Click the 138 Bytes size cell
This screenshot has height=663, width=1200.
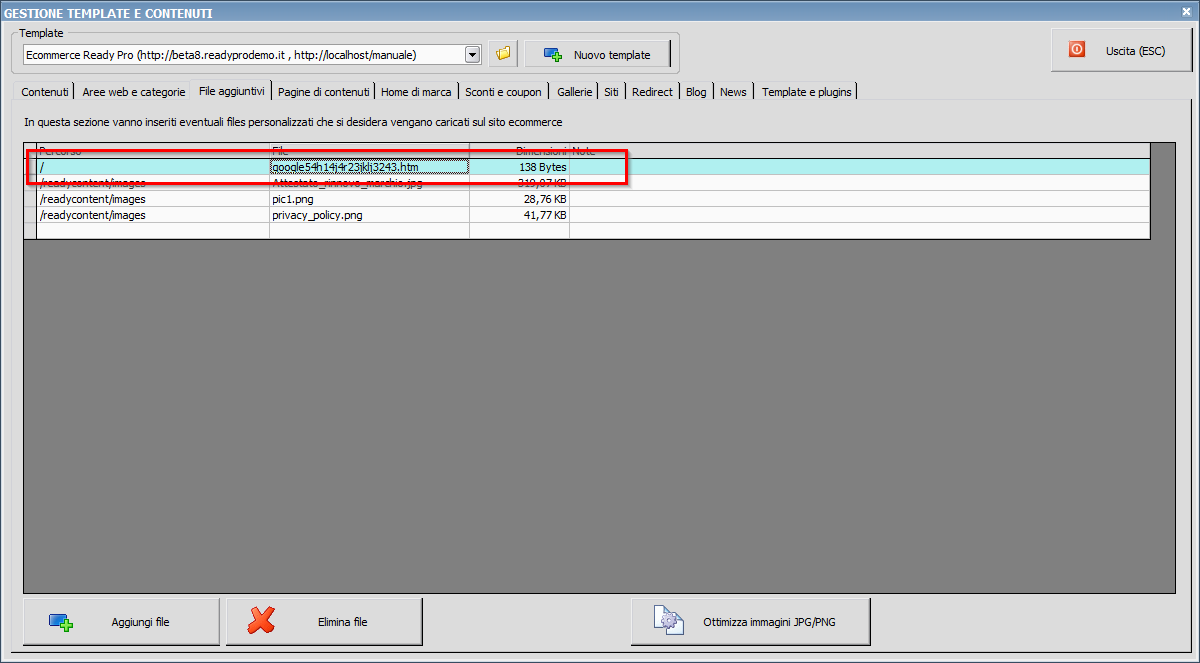pos(519,167)
